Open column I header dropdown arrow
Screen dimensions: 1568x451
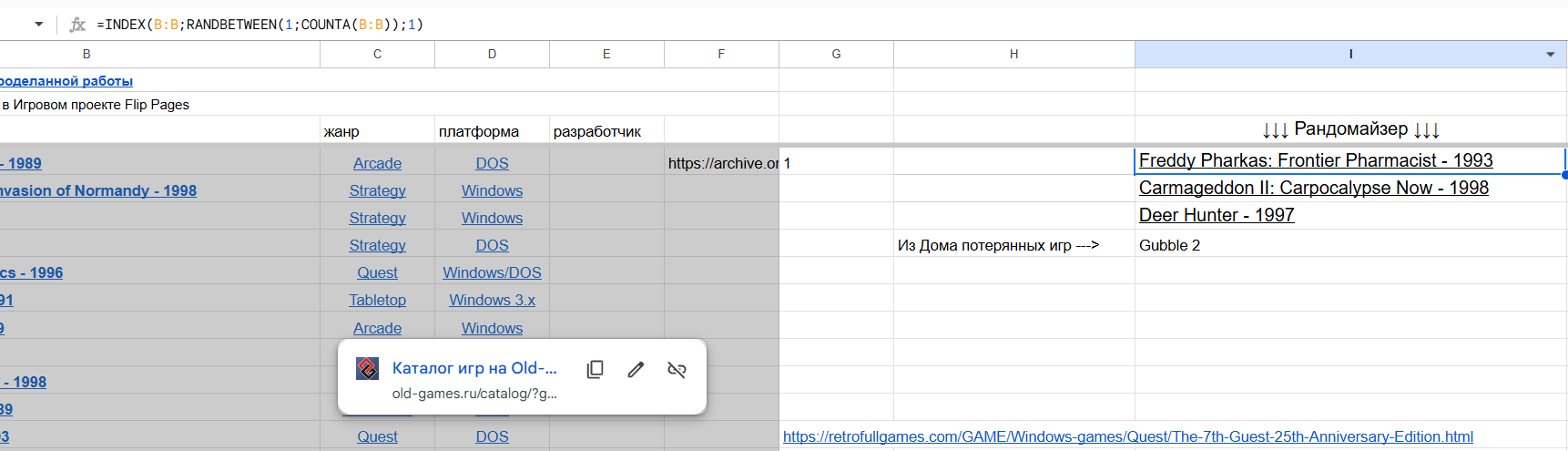[1550, 55]
